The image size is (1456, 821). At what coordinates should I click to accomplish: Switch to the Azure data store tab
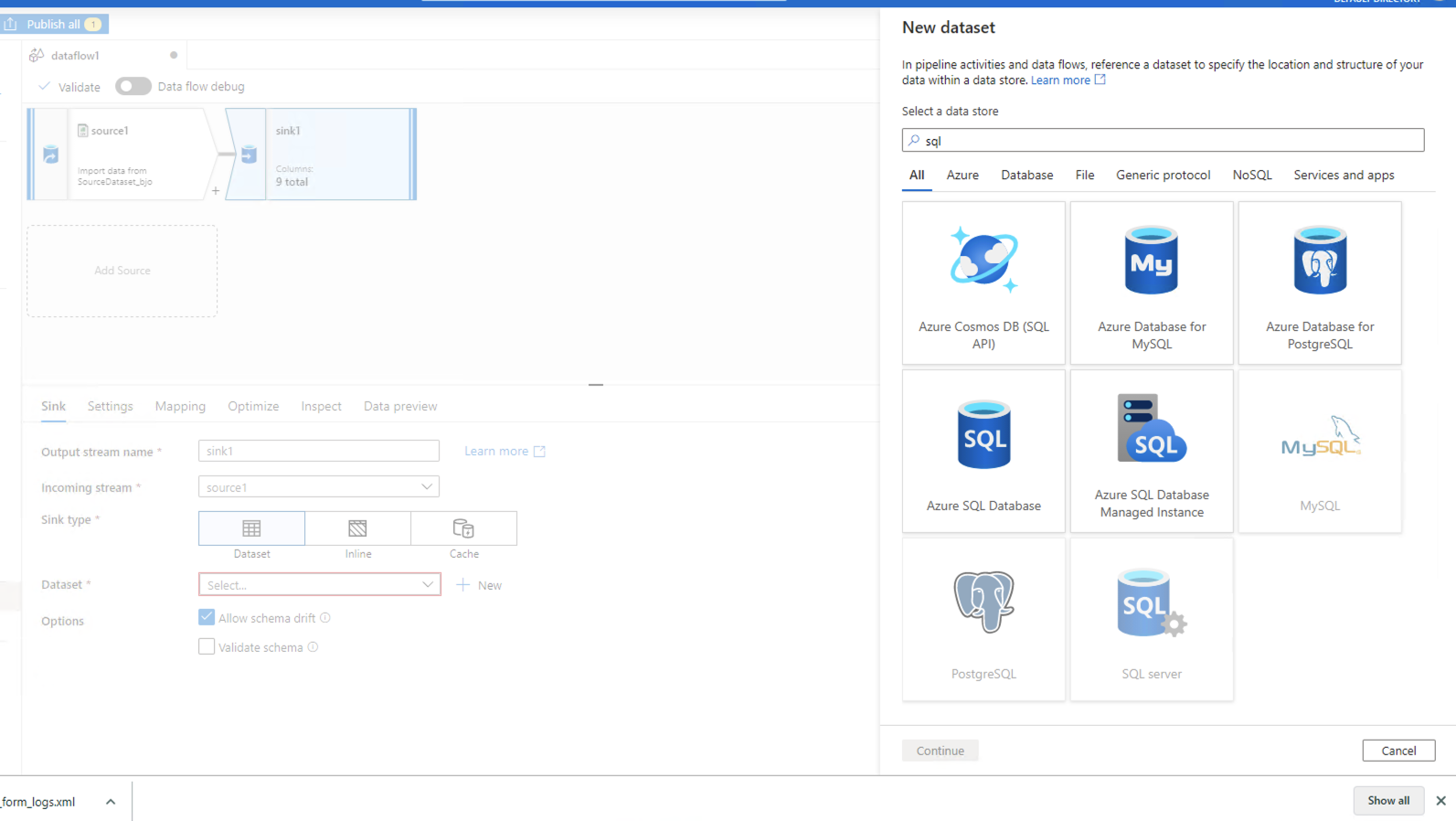click(x=962, y=176)
